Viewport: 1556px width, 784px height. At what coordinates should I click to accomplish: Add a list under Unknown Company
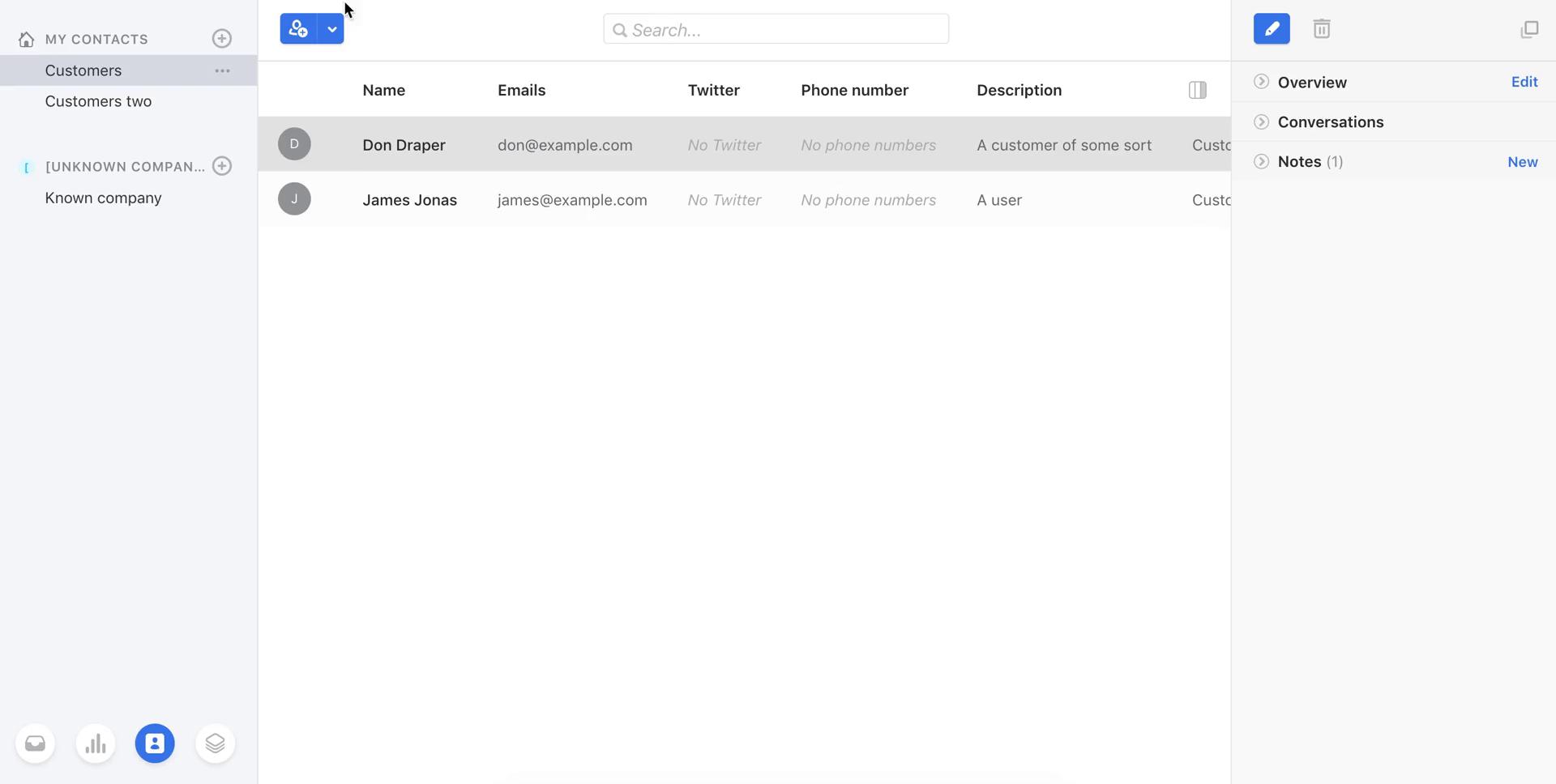(x=222, y=166)
